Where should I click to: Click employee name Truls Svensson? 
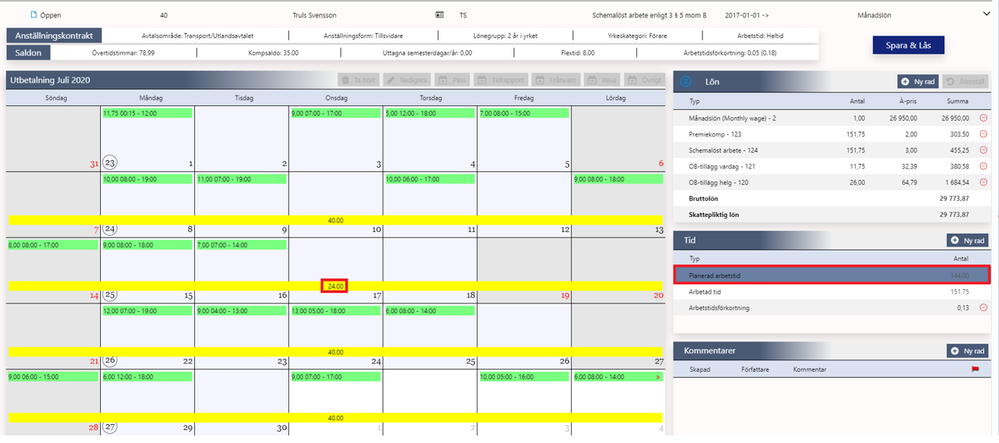tap(314, 14)
